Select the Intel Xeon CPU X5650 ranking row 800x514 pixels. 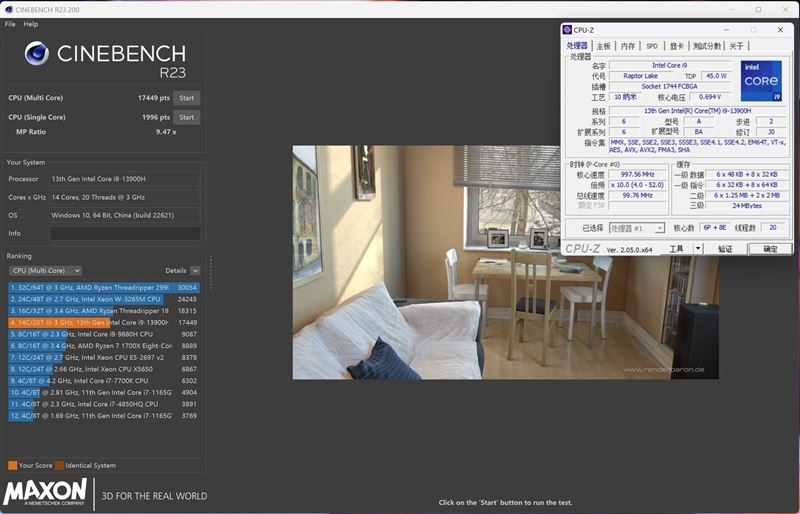104,369
